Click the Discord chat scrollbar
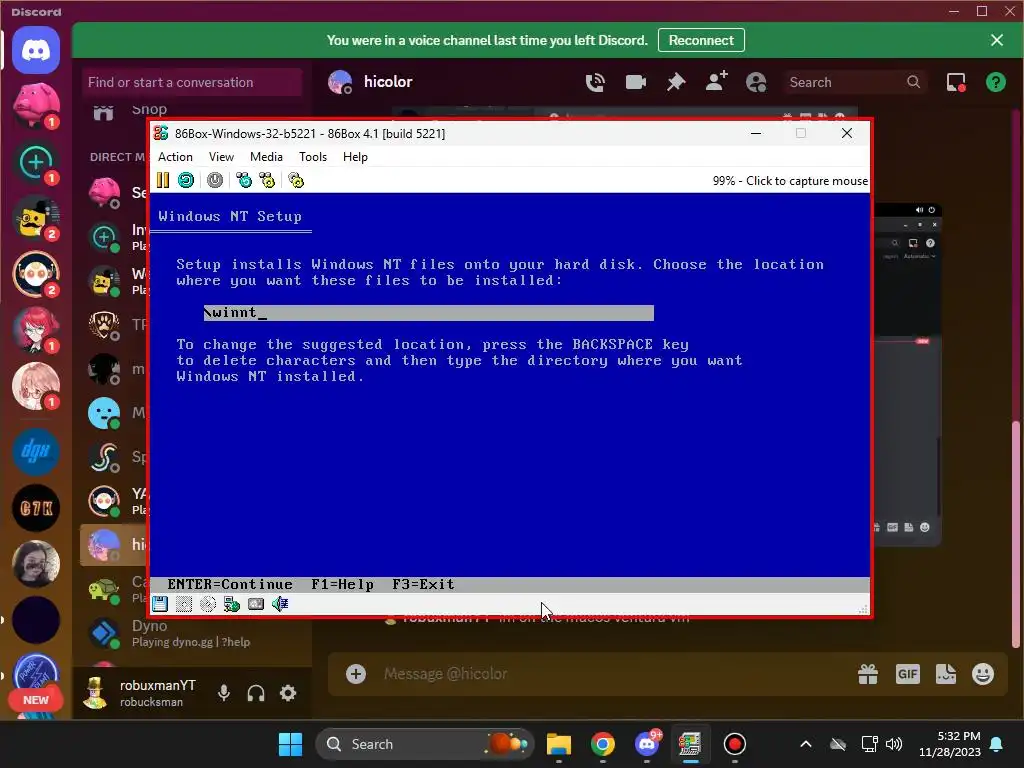 point(1016,533)
